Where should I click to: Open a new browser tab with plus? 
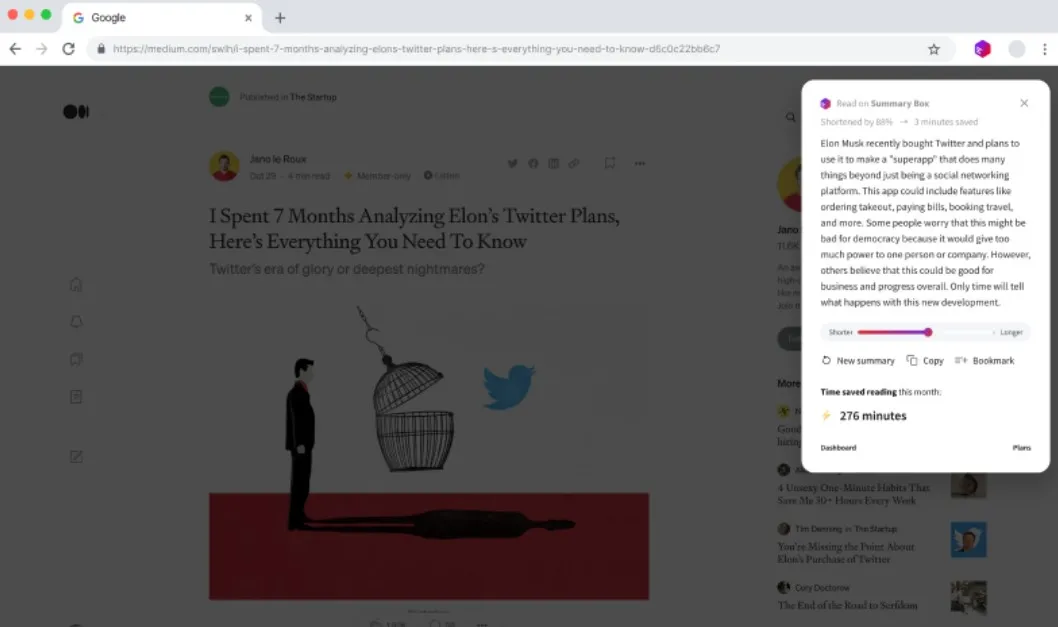click(280, 18)
